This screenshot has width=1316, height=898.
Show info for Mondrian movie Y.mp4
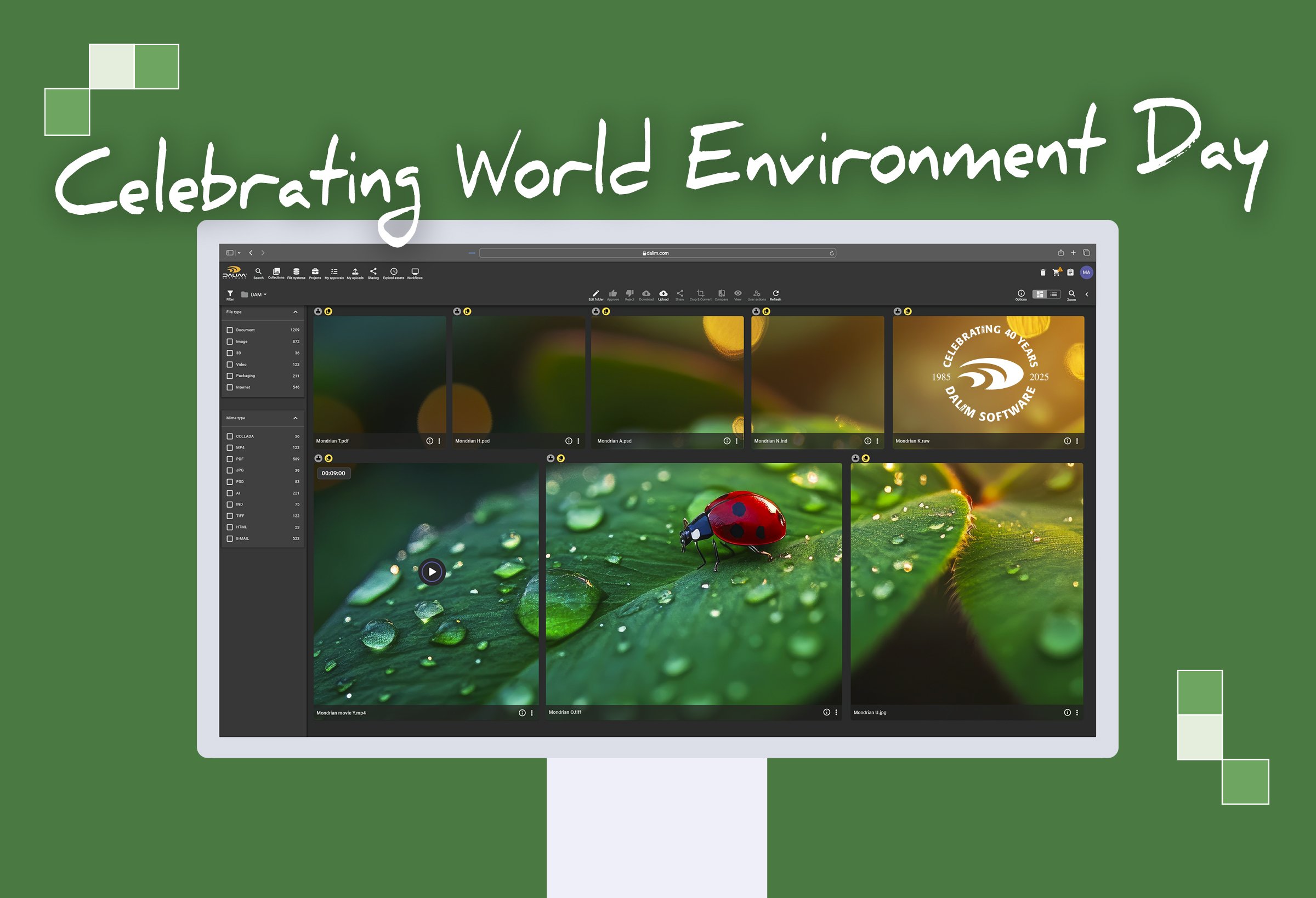point(522,713)
